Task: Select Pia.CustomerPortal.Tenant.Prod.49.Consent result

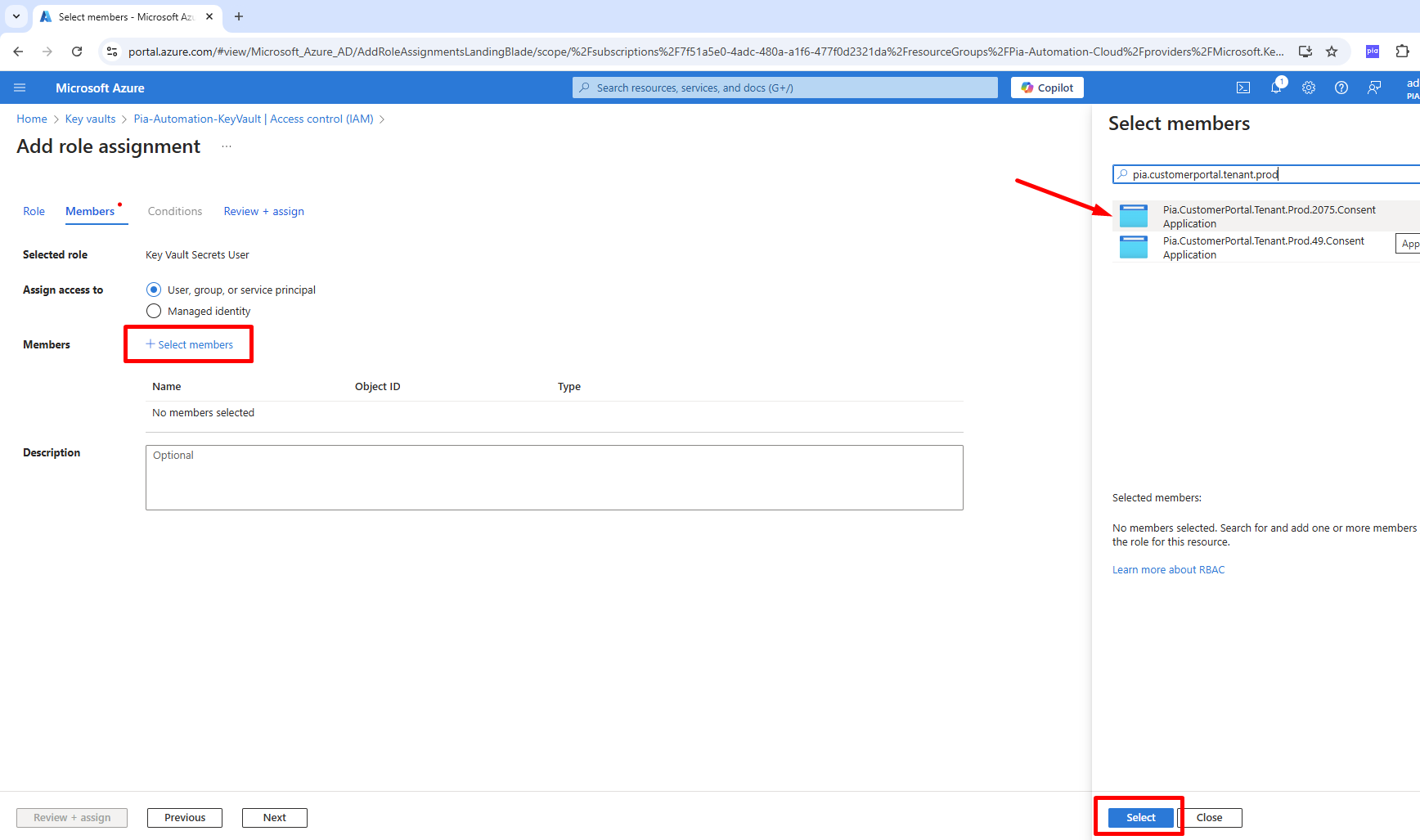Action: pos(1266,247)
